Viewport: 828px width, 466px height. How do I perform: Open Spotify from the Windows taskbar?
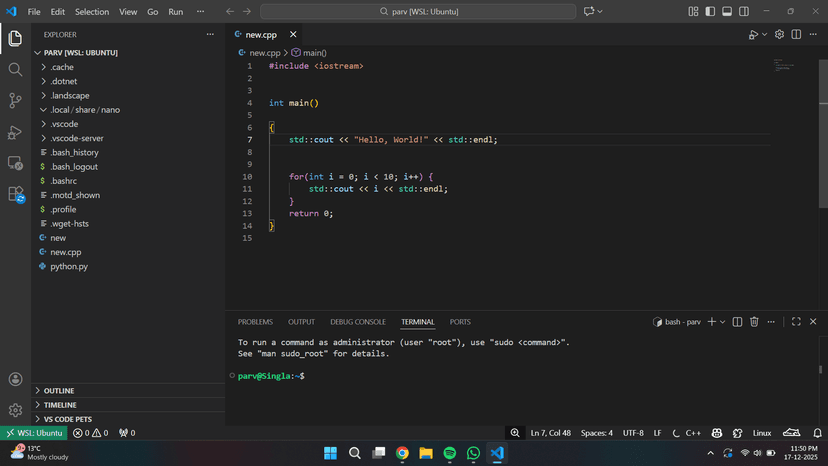point(450,453)
